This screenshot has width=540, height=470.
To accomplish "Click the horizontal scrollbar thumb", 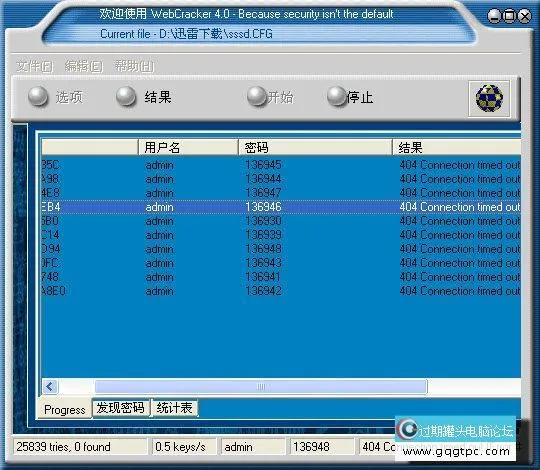I will tap(261, 386).
